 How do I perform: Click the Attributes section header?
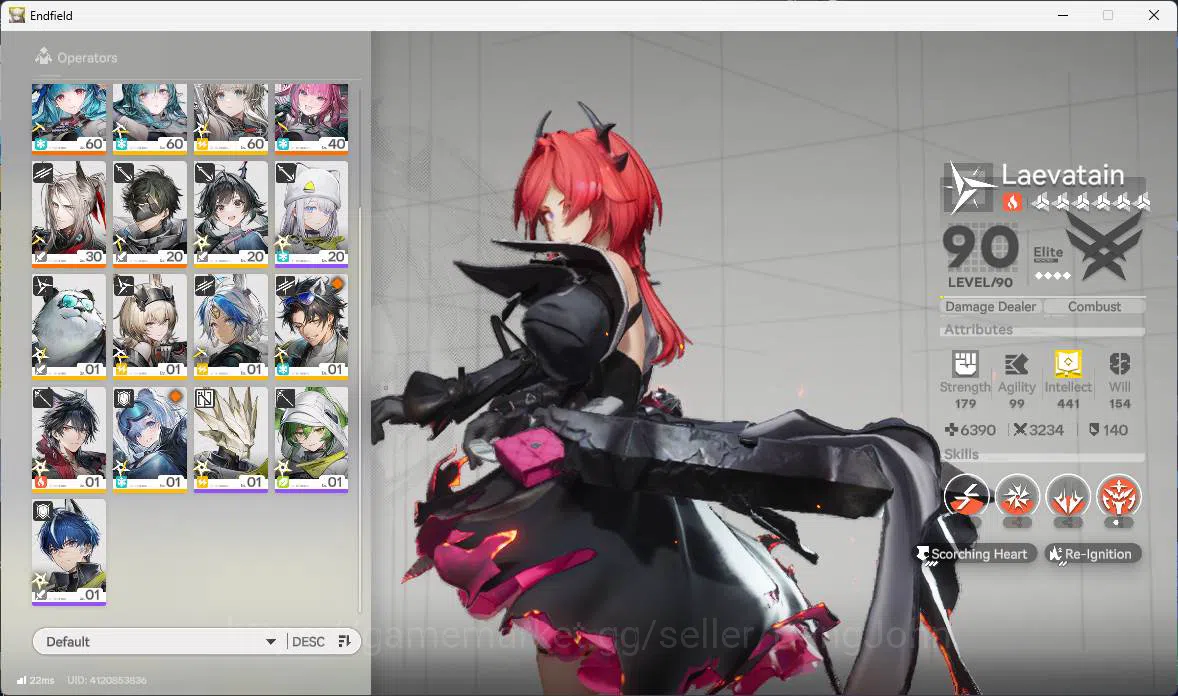coord(978,329)
